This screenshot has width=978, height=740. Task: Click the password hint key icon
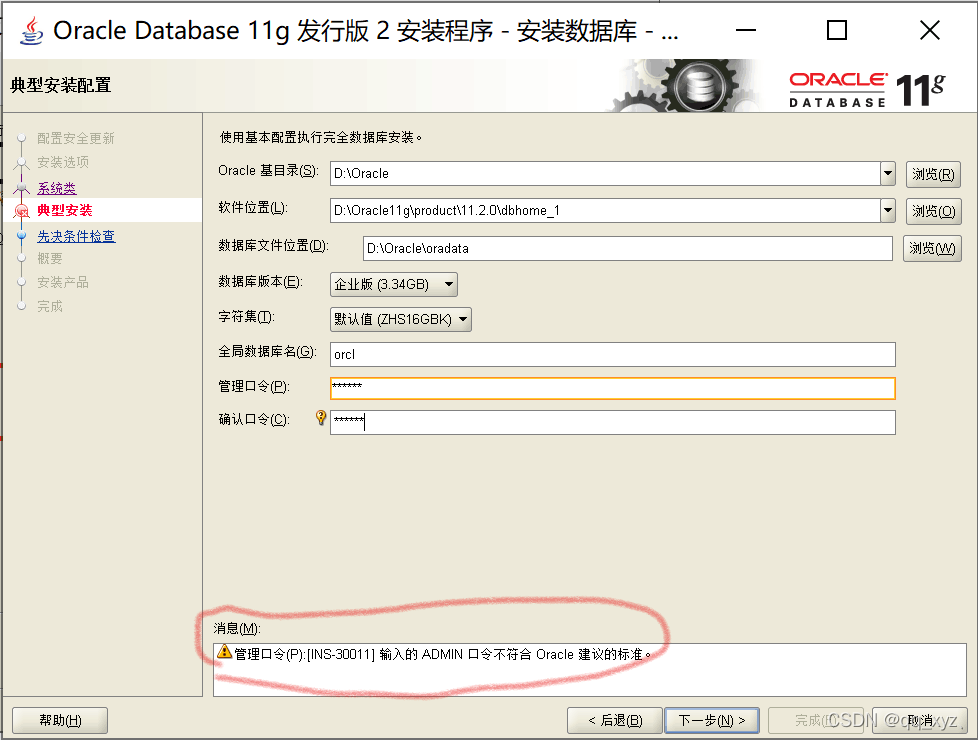pos(321,417)
